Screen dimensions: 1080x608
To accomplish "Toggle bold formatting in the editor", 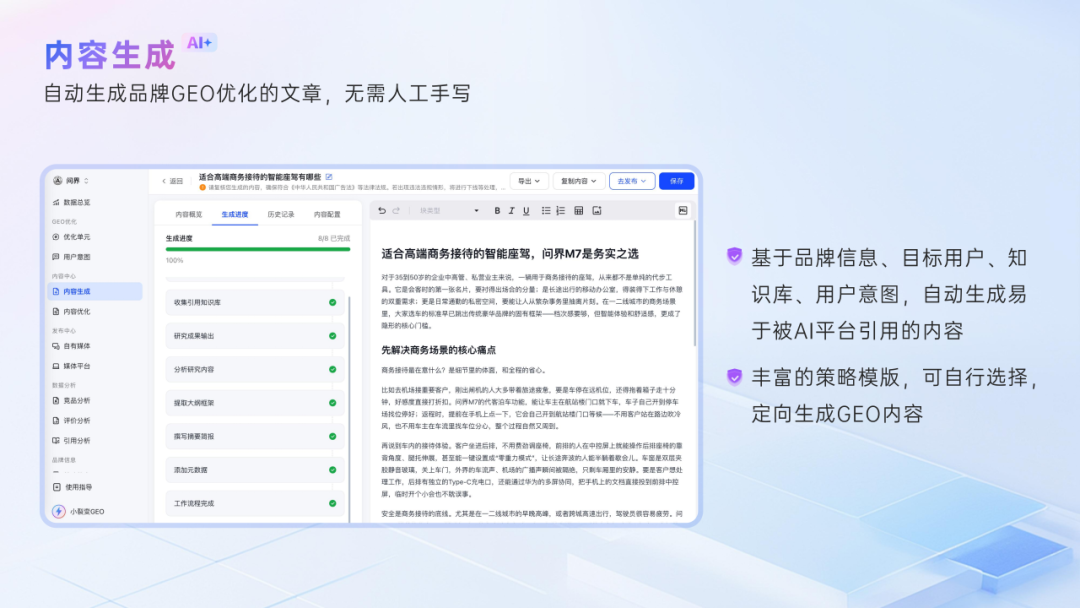I will click(x=497, y=210).
